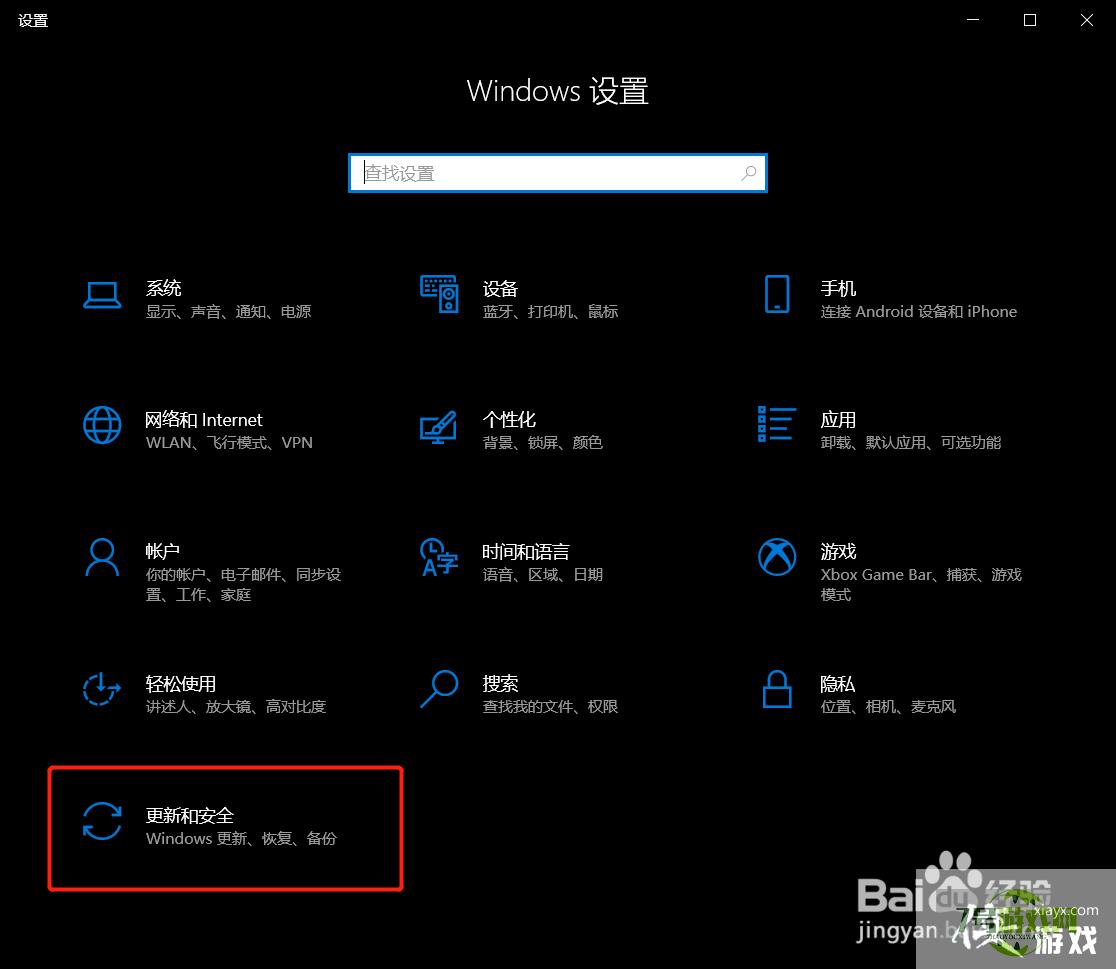This screenshot has width=1116, height=969.
Task: Click the description Windows 更新、恢复、备份
Action: [x=241, y=838]
